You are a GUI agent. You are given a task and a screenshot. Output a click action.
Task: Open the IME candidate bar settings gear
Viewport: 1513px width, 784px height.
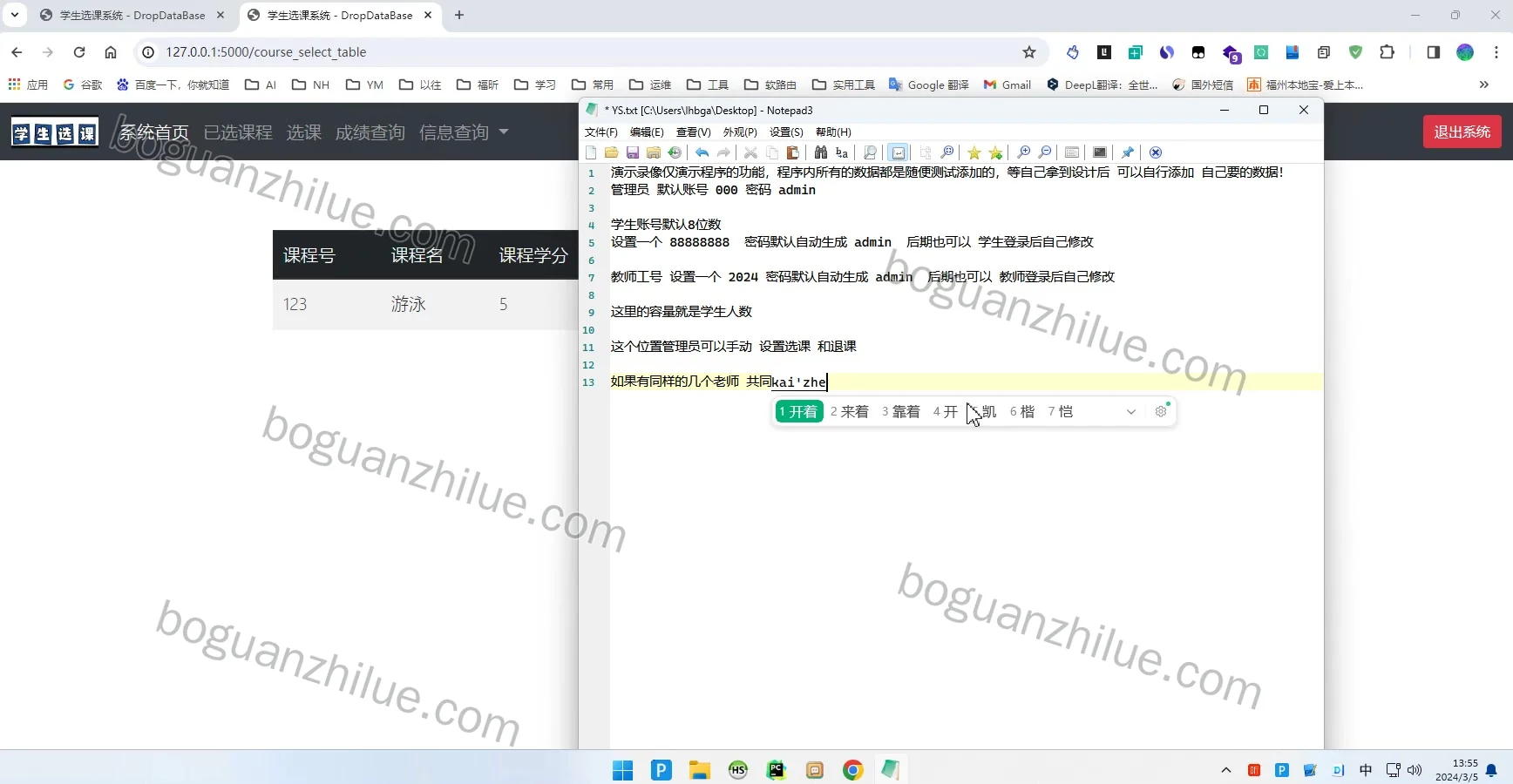pyautogui.click(x=1161, y=412)
